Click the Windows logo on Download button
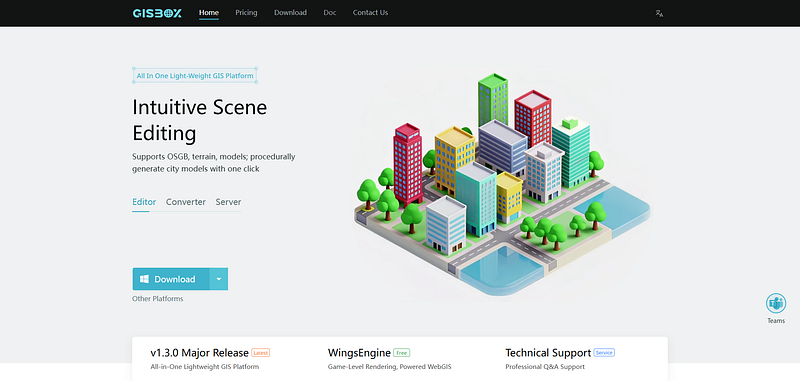800x381 pixels. coord(144,279)
